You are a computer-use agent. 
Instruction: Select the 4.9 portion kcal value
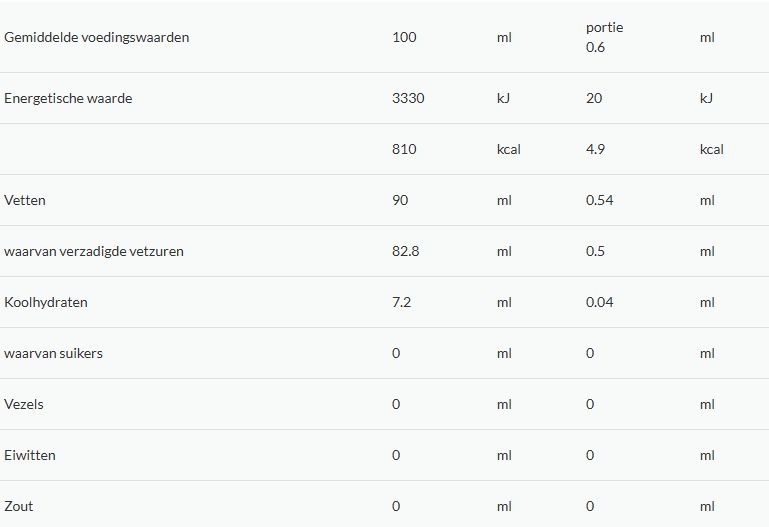click(595, 149)
